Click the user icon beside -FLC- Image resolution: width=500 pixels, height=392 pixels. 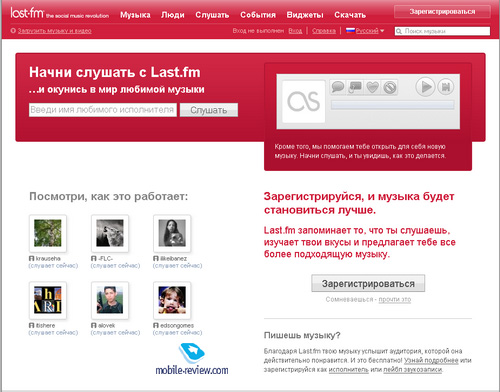click(x=94, y=258)
